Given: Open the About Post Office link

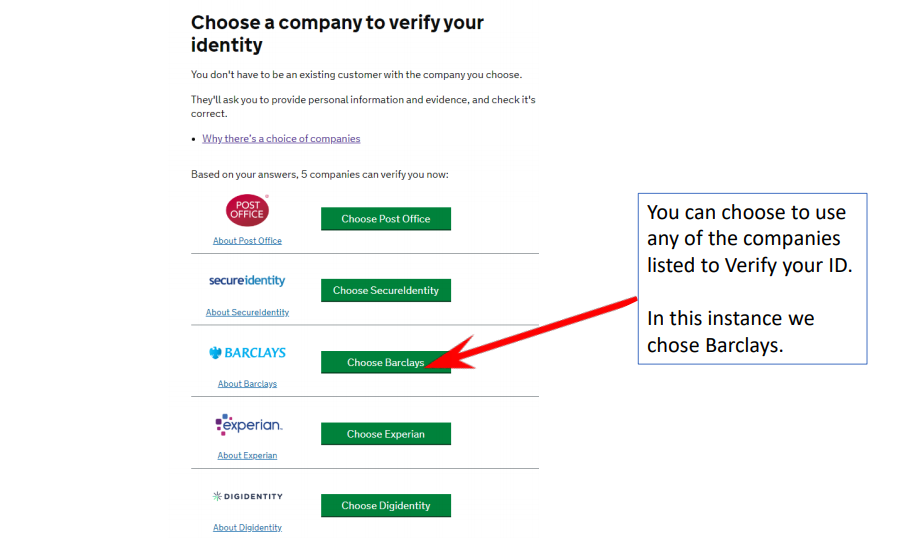Looking at the screenshot, I should pos(247,241).
